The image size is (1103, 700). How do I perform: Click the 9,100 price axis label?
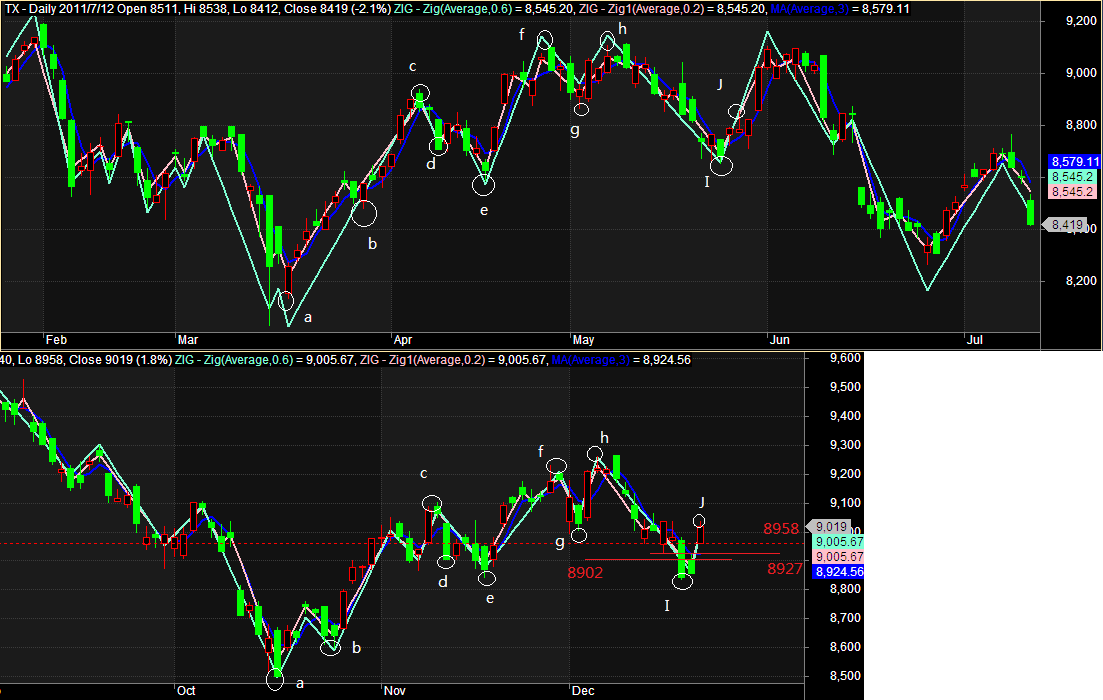tap(846, 502)
